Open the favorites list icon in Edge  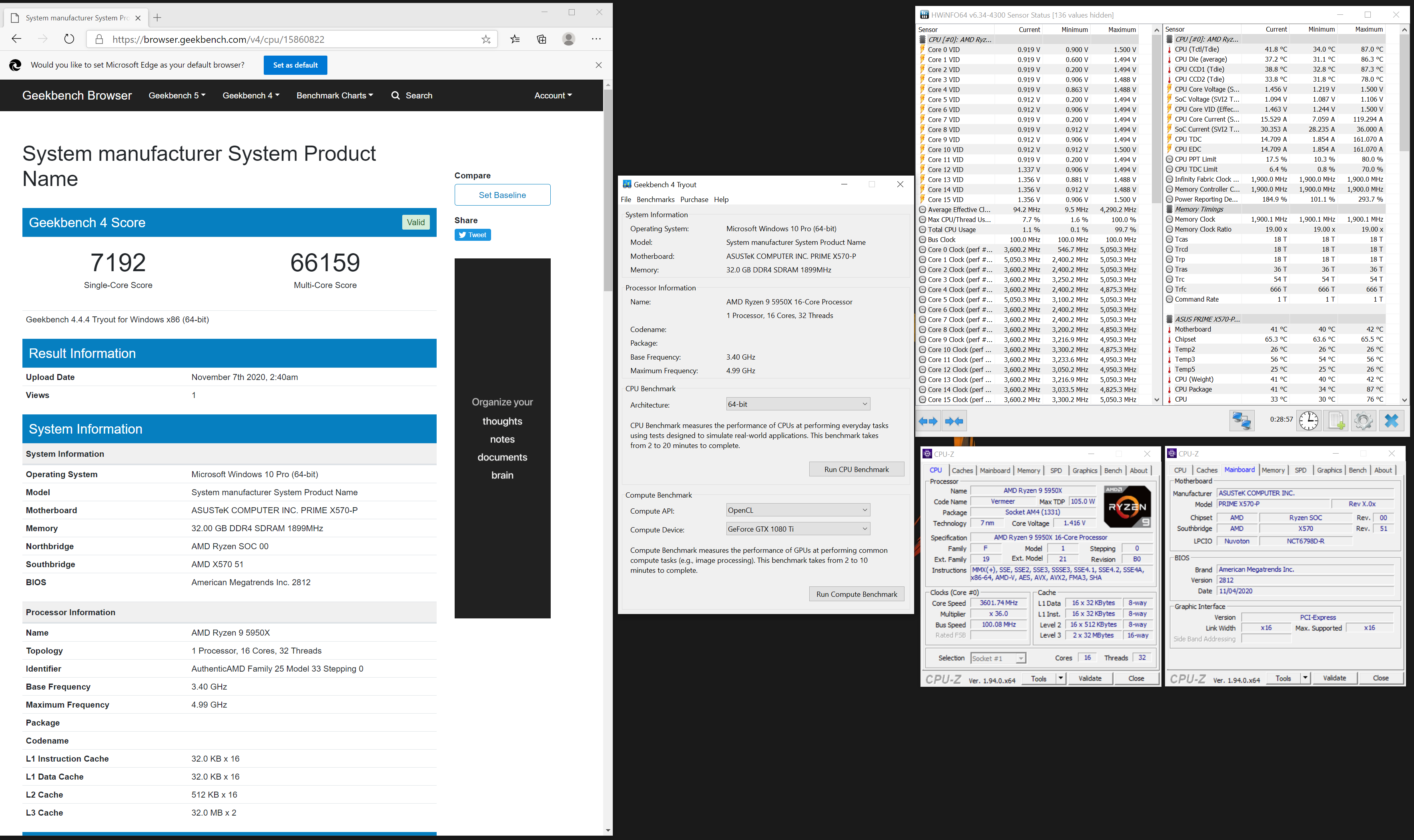point(515,39)
